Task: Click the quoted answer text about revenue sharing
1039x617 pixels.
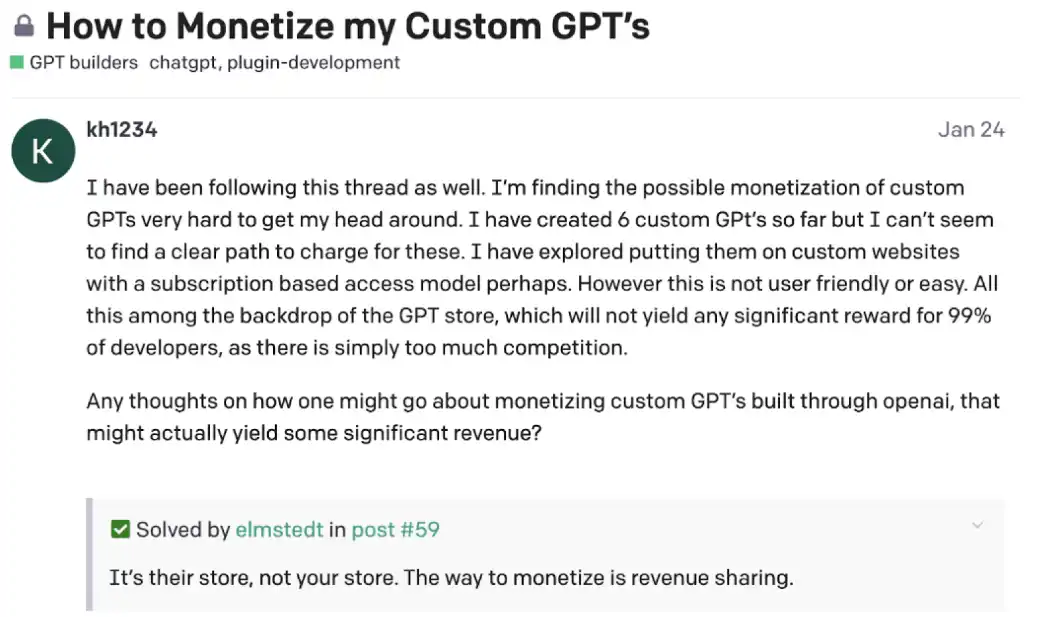Action: coord(450,578)
